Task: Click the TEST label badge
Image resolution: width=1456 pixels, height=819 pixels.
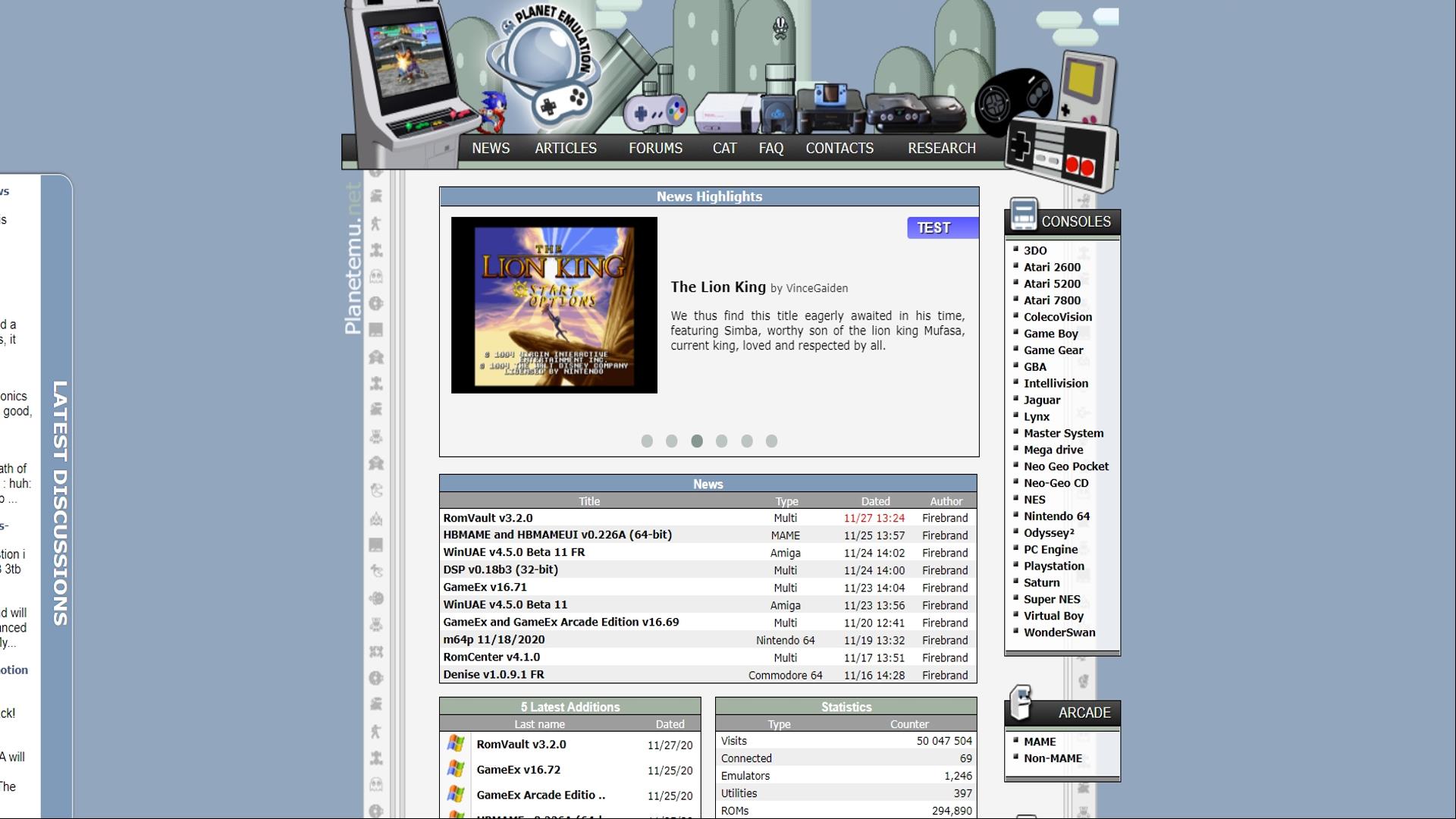Action: tap(943, 227)
